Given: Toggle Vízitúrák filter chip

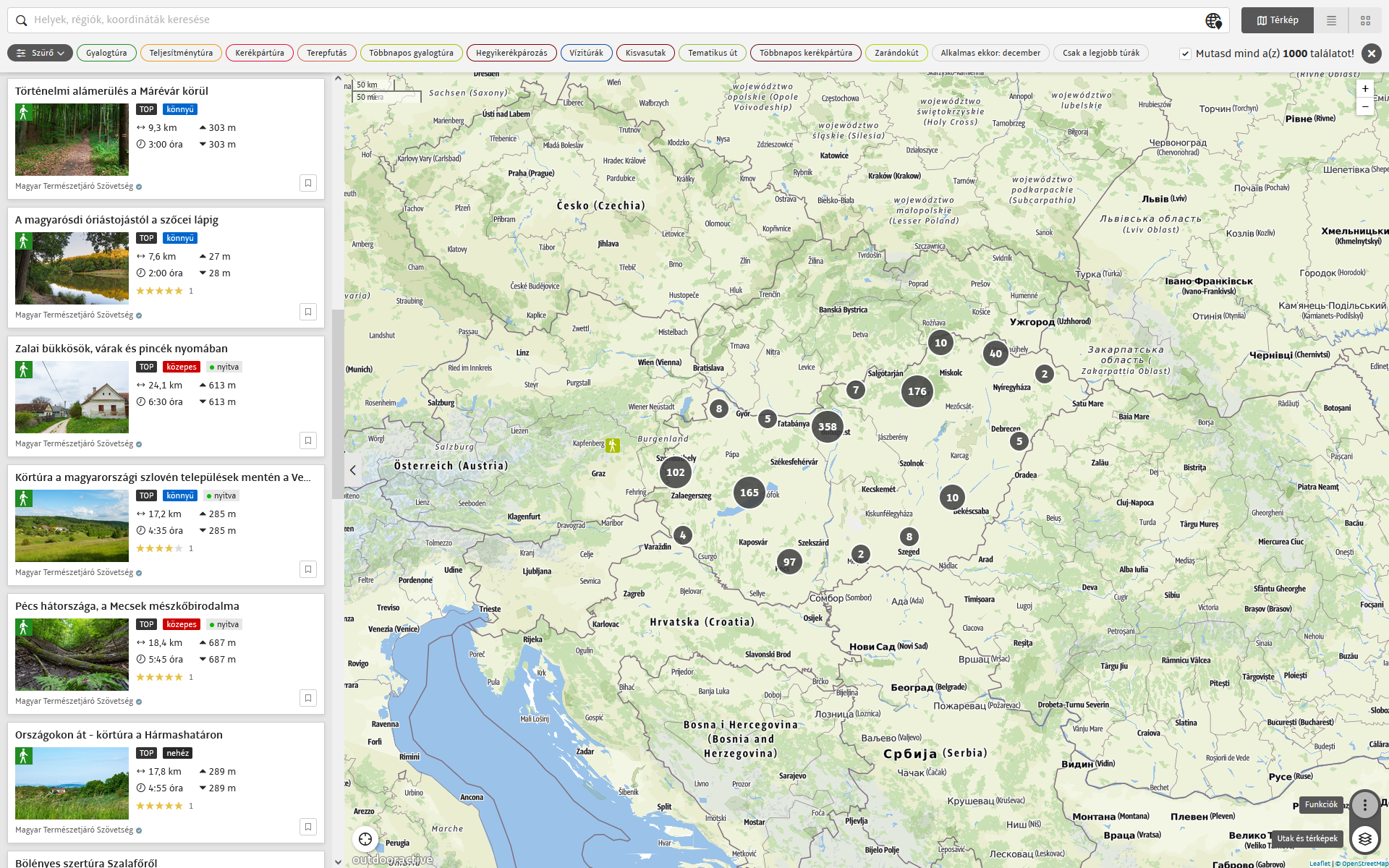Looking at the screenshot, I should pyautogui.click(x=586, y=53).
